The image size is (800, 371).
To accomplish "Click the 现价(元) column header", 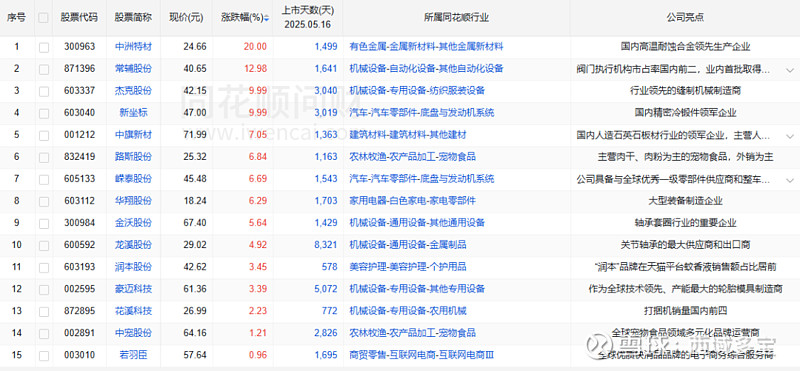I will [x=186, y=17].
